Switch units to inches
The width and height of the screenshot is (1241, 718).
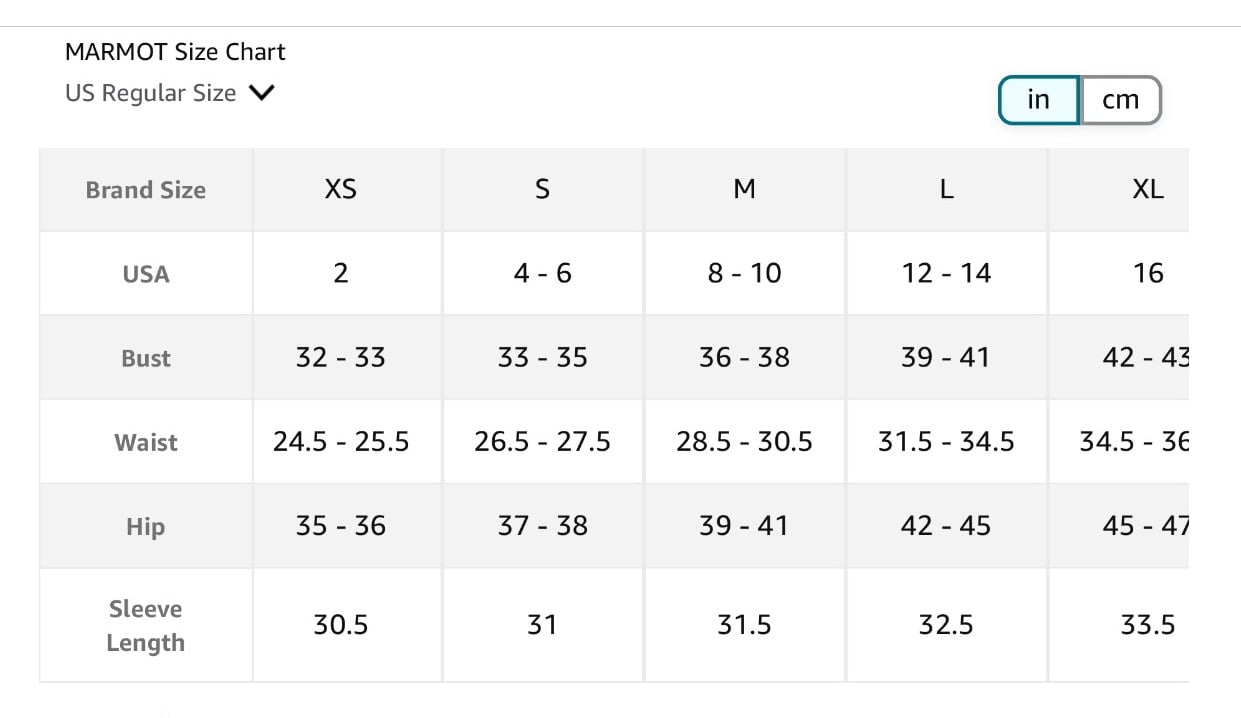1039,100
